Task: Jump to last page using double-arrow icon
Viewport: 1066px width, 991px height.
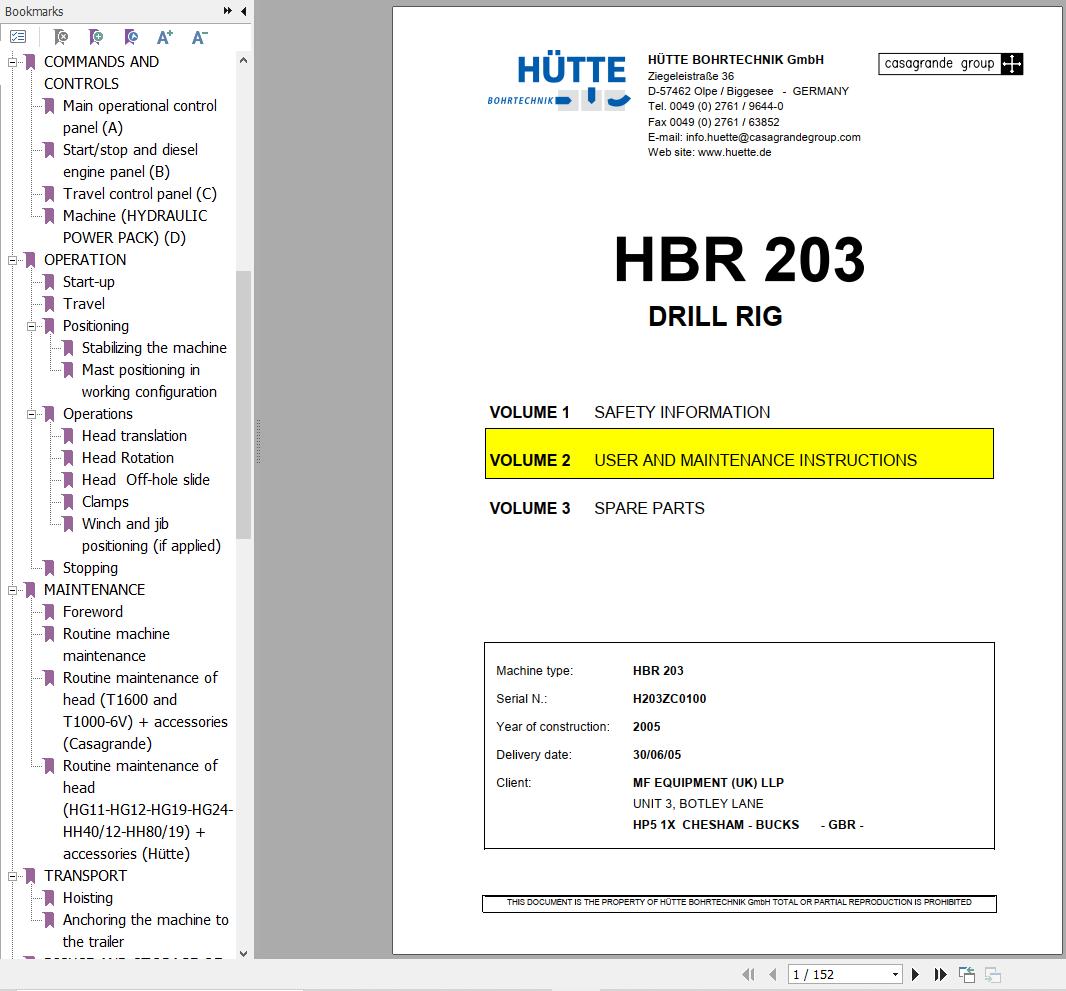Action: tap(940, 974)
